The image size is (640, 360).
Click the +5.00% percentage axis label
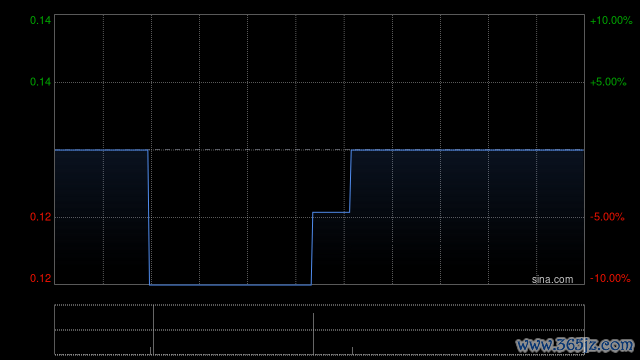tap(608, 82)
